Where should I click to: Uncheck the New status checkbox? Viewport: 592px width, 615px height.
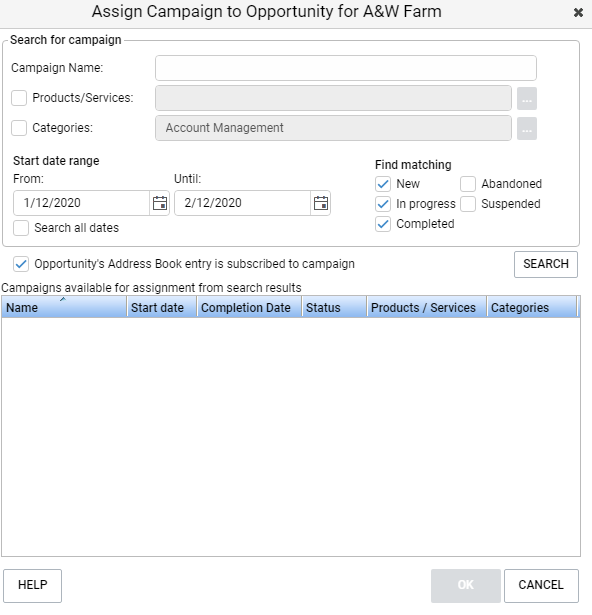coord(383,184)
